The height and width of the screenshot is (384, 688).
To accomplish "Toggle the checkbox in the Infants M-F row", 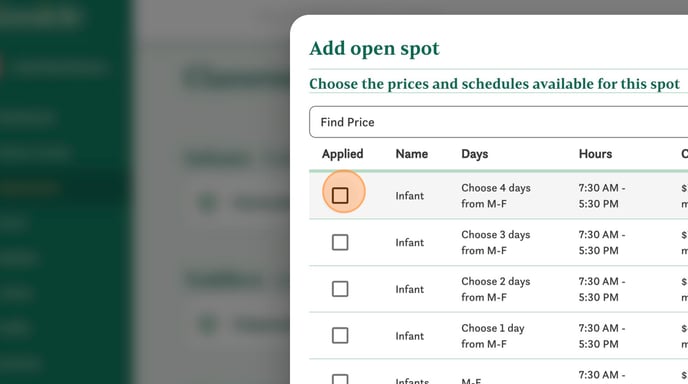I will [x=340, y=380].
